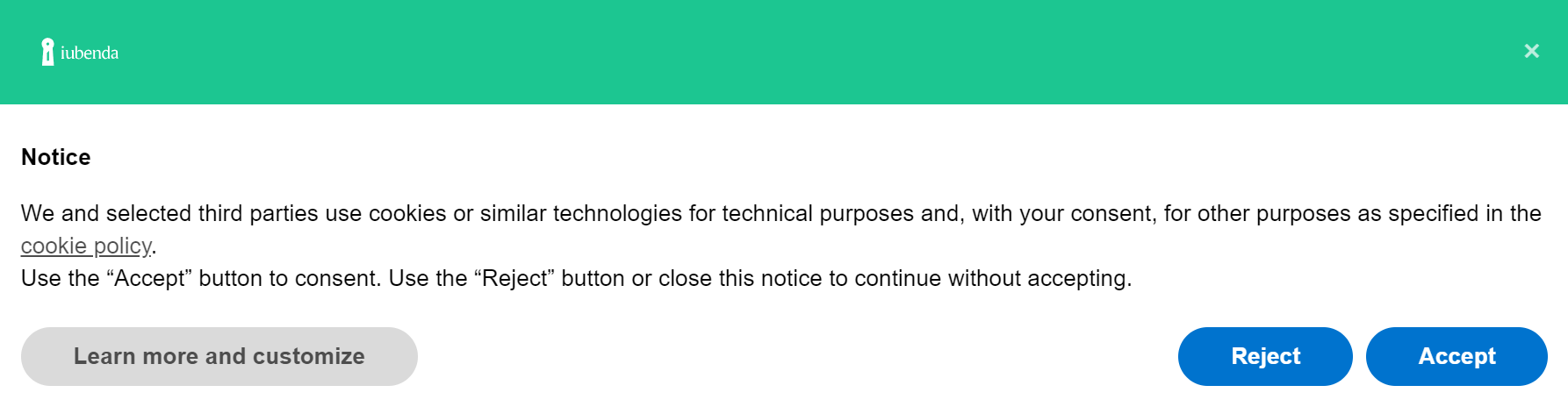The height and width of the screenshot is (414, 1568).
Task: Click Learn more and customize
Action: click(219, 356)
